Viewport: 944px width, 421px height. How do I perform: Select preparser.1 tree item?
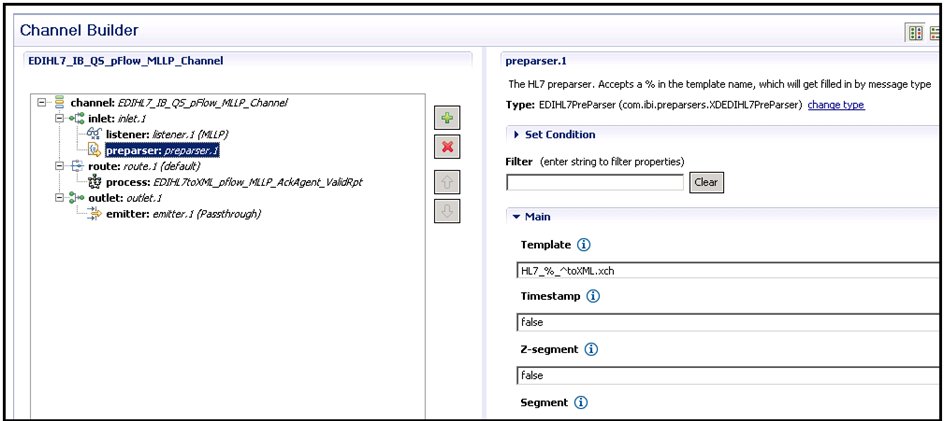162,151
